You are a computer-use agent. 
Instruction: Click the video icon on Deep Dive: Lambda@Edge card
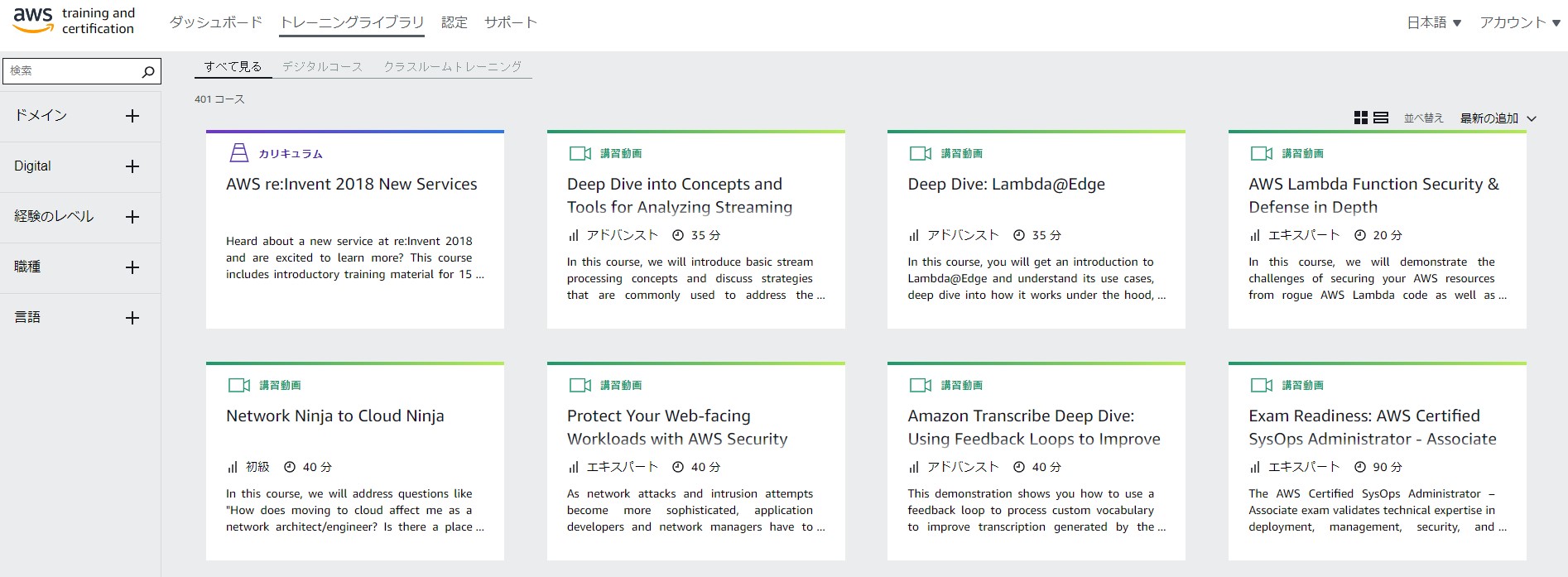921,153
